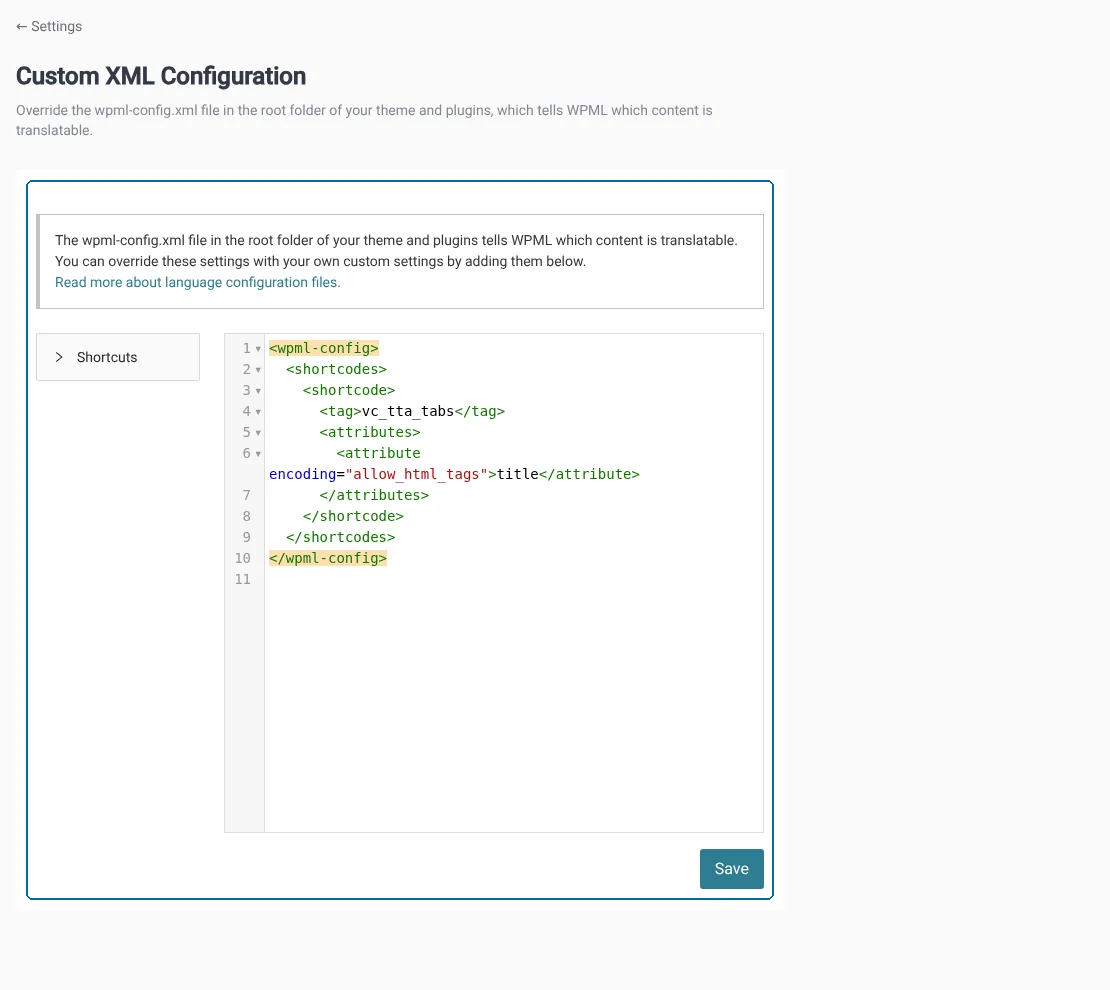Click the closing </wpml-config> tag
This screenshot has width=1110, height=990.
pos(328,558)
